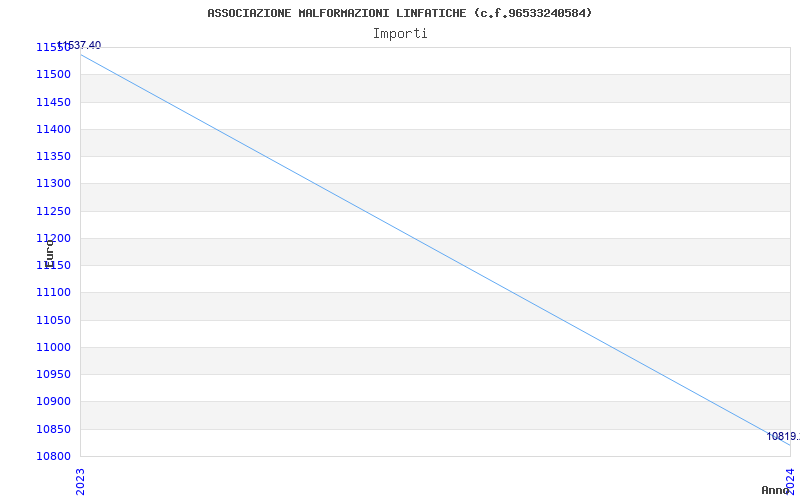Click the blue trend line in chart
The height and width of the screenshot is (500, 800).
click(435, 249)
